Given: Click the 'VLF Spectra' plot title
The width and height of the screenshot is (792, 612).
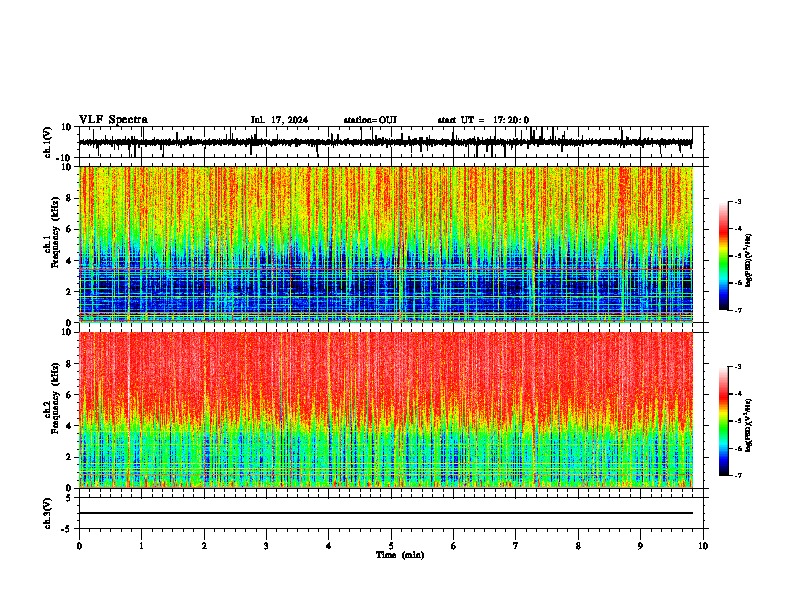Looking at the screenshot, I should [113, 120].
